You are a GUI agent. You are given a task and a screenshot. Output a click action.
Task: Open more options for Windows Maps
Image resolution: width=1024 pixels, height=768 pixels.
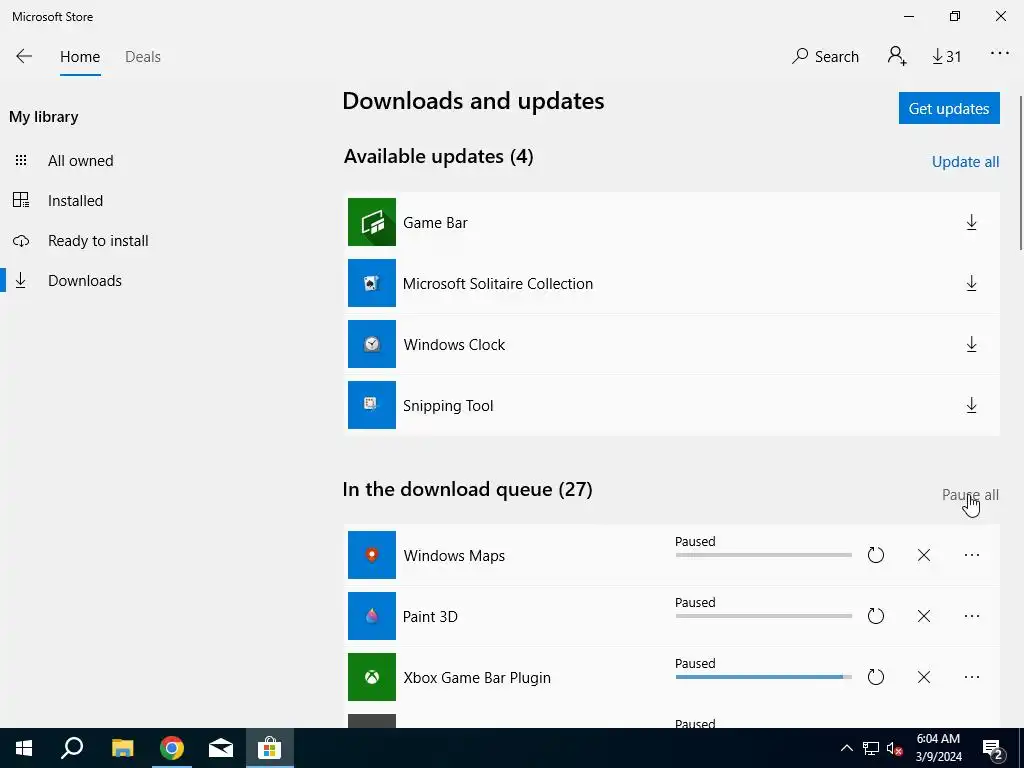pos(972,555)
